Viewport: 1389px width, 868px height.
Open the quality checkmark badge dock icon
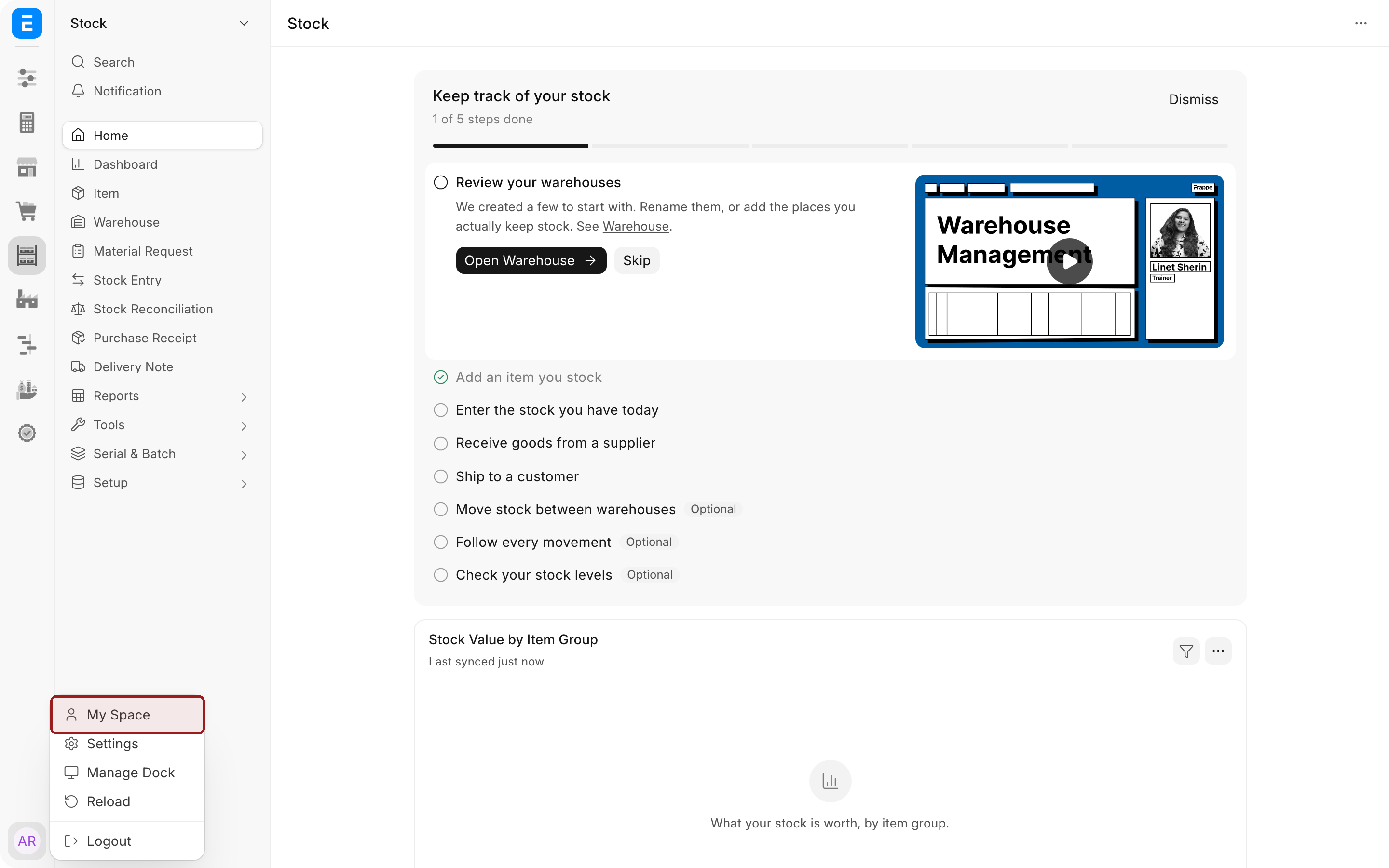pyautogui.click(x=27, y=433)
